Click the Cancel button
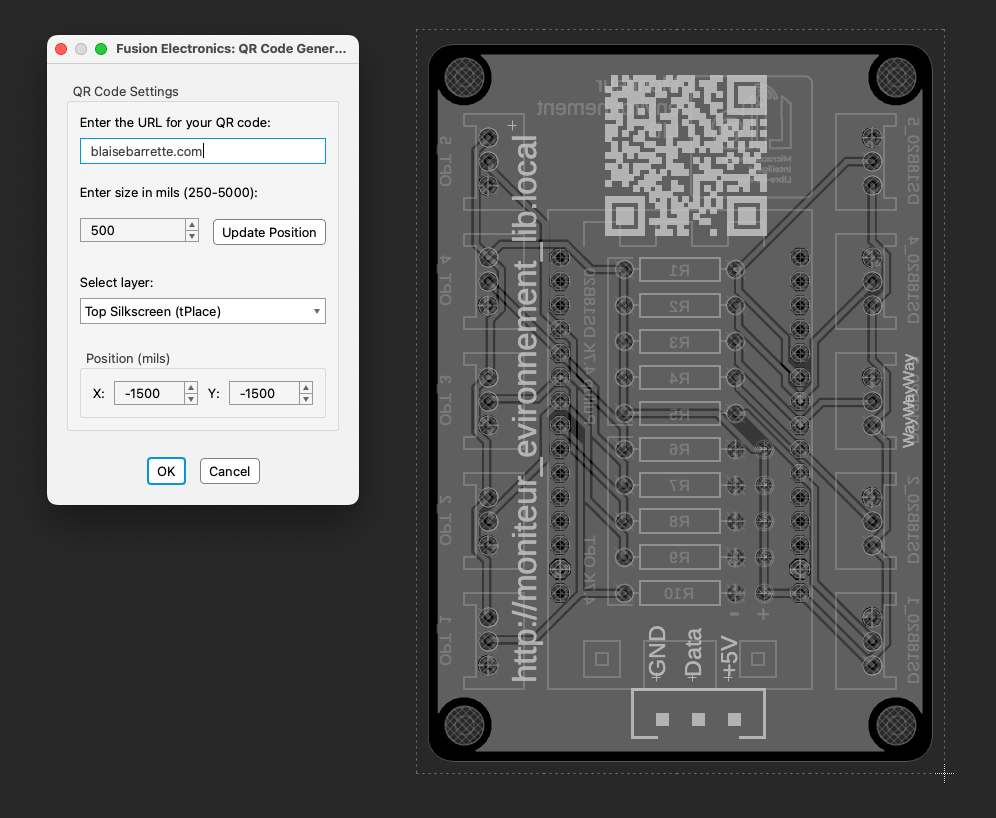996x818 pixels. tap(229, 471)
